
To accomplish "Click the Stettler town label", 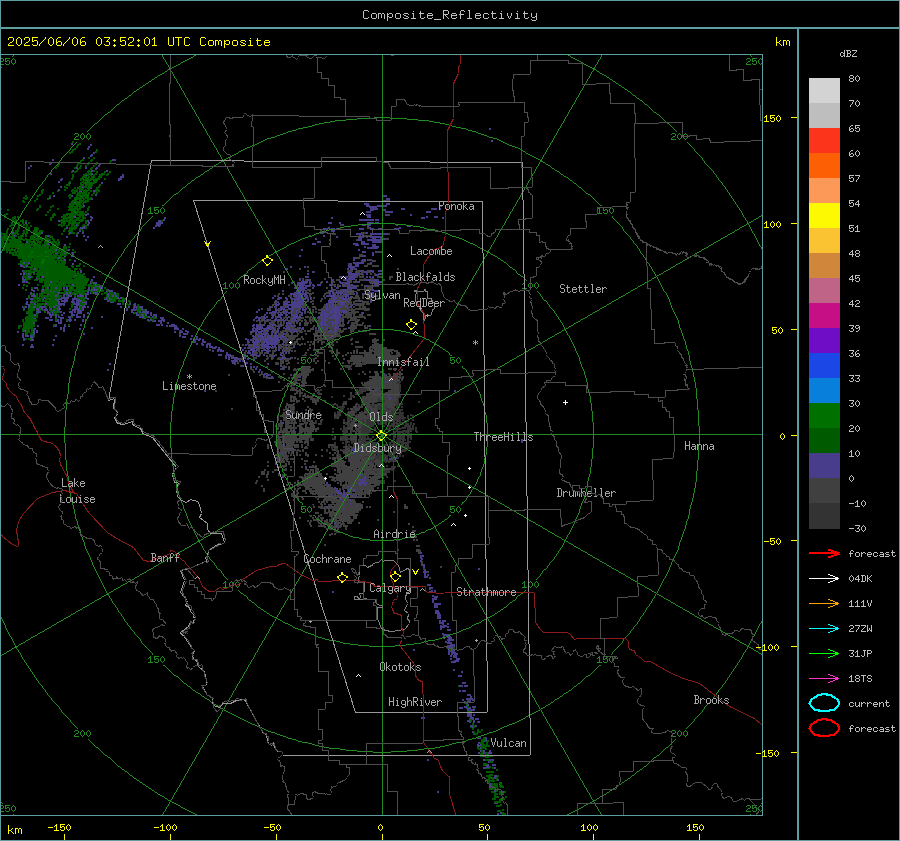I will [583, 289].
